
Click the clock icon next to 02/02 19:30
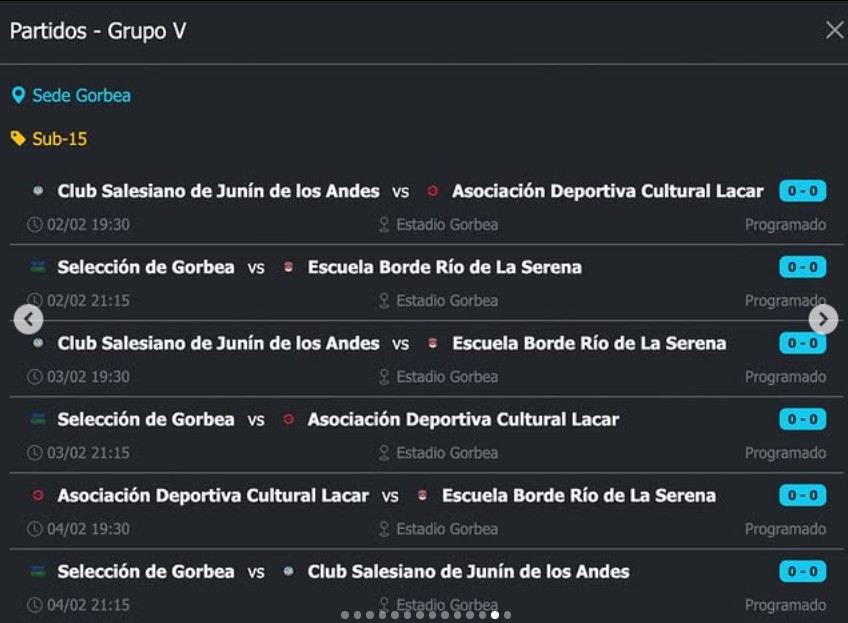click(35, 225)
